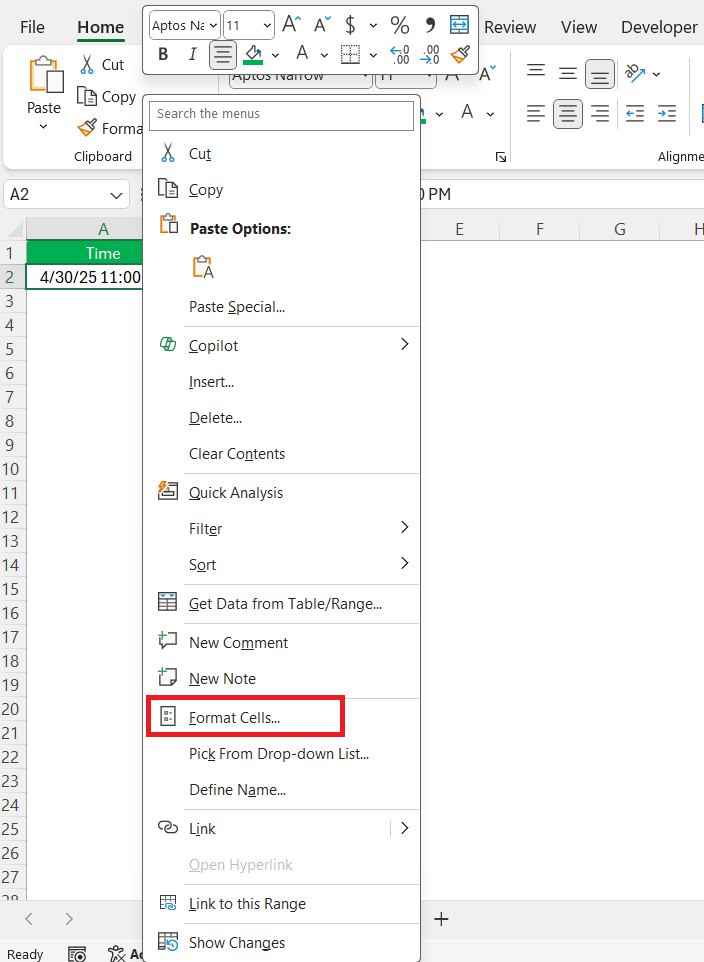The height and width of the screenshot is (962, 704).
Task: Select Clear Contents in context menu
Action: tap(281, 454)
